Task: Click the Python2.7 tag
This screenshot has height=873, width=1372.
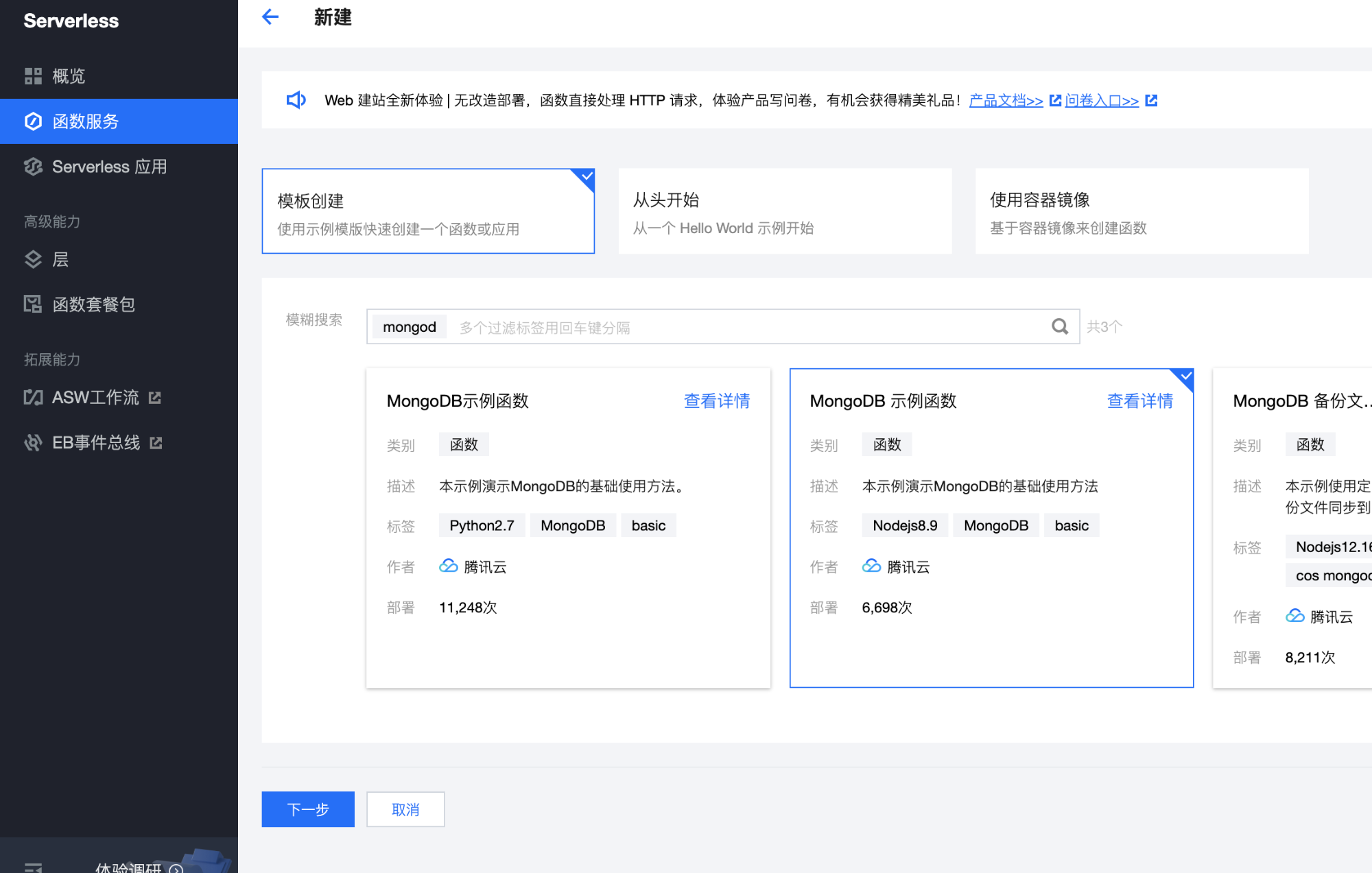Action: point(482,525)
